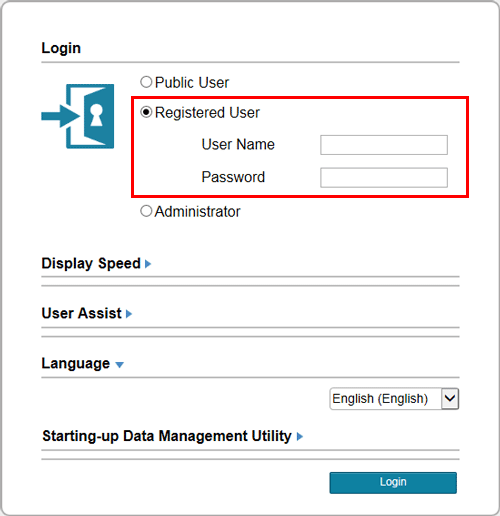The image size is (500, 516).
Task: Click the Public User label text
Action: tap(192, 83)
